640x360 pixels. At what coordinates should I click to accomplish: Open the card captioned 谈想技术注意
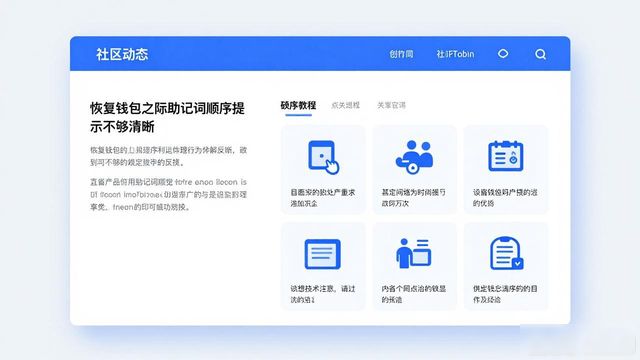tap(323, 266)
